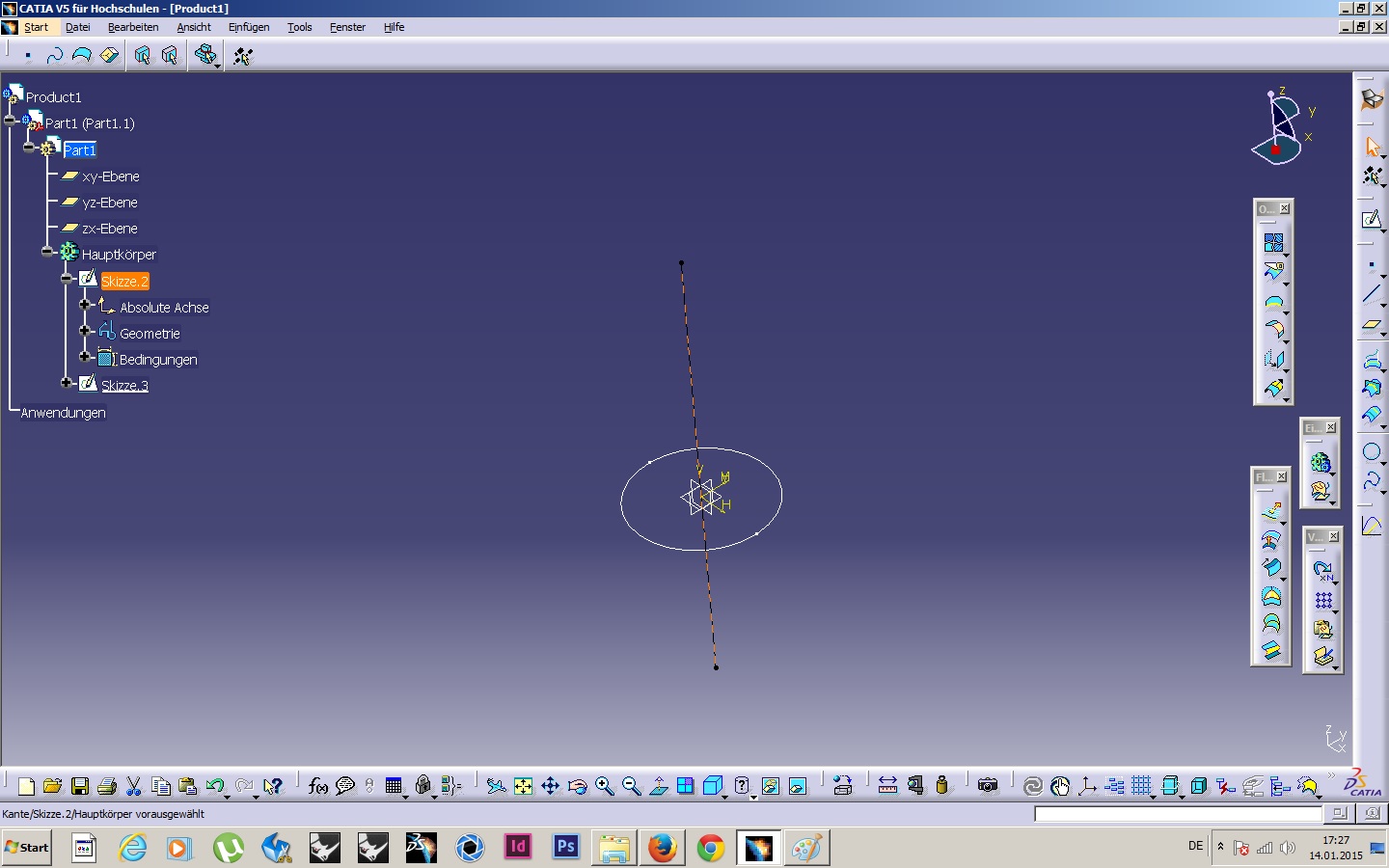
Task: Open a file with the folder icon
Action: point(53,786)
